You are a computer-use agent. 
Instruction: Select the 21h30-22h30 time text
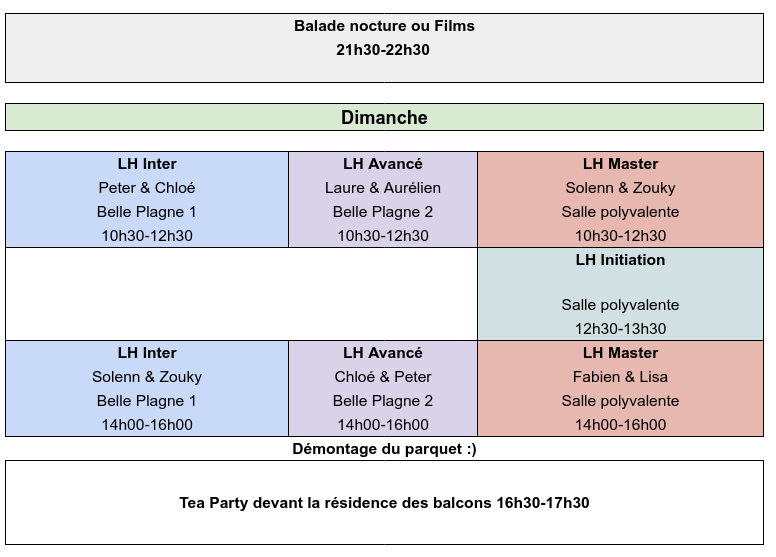pos(384,49)
